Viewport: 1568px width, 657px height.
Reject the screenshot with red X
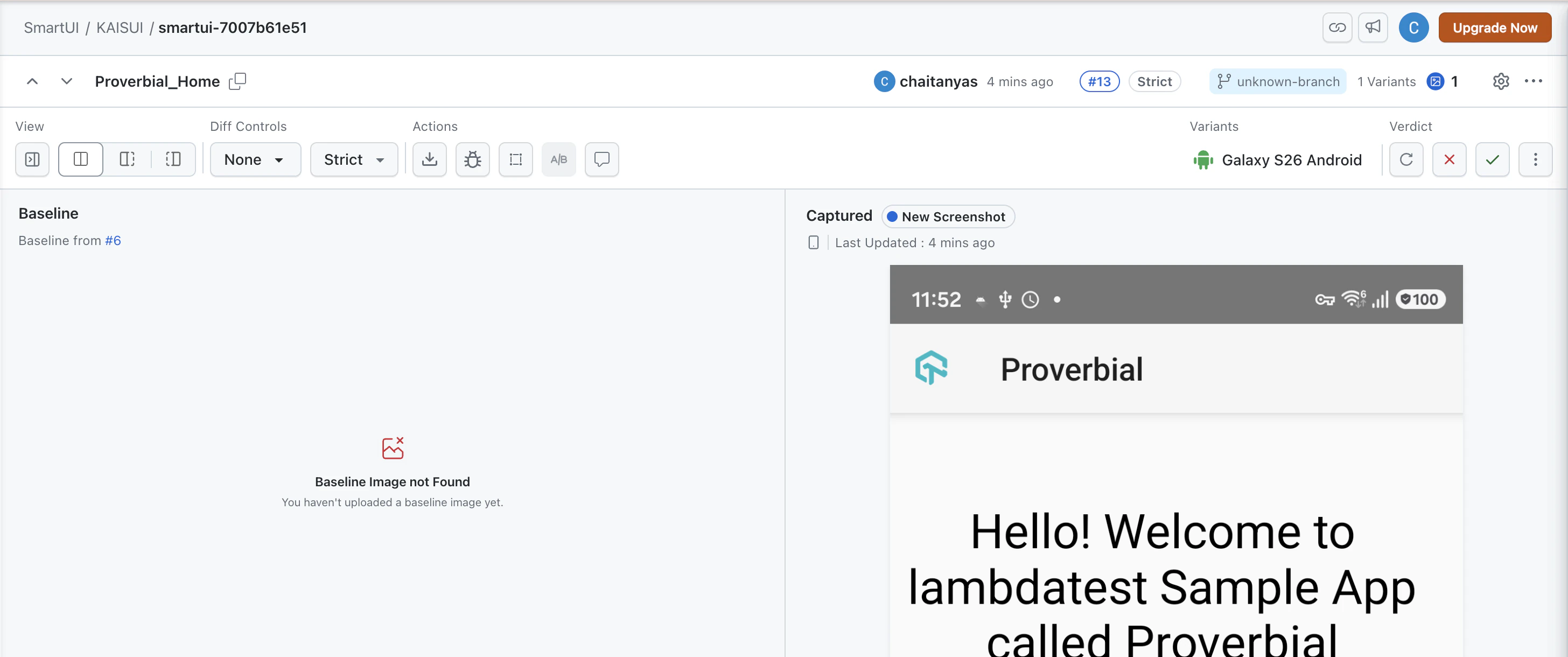click(x=1450, y=159)
